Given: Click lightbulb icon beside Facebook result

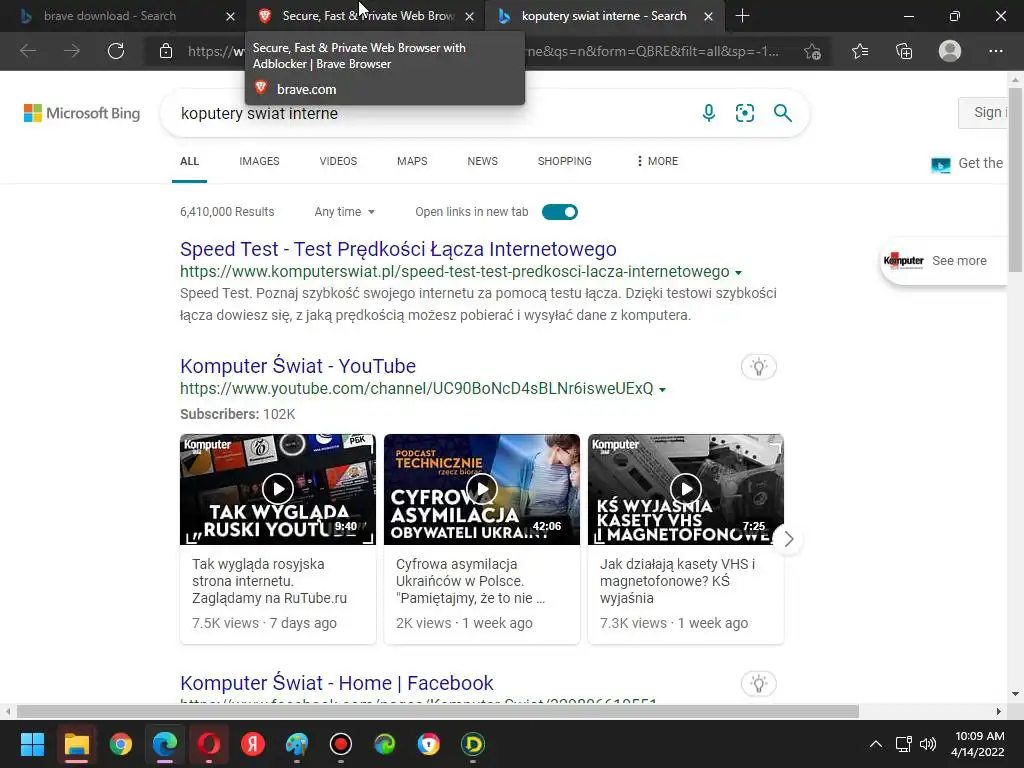Looking at the screenshot, I should pyautogui.click(x=758, y=684).
